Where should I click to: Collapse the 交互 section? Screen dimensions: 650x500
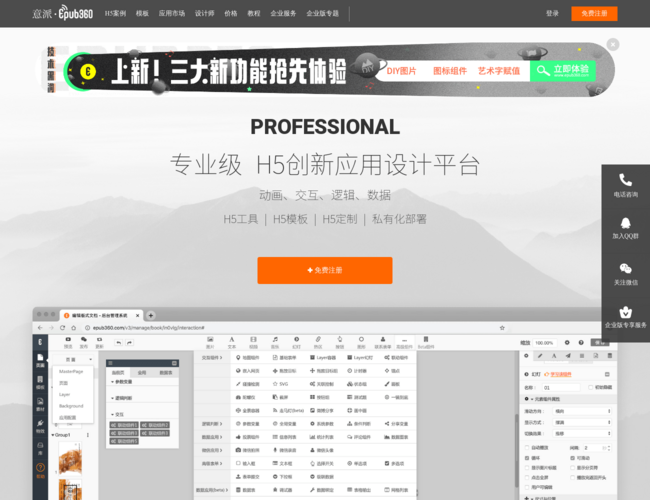tap(112, 414)
